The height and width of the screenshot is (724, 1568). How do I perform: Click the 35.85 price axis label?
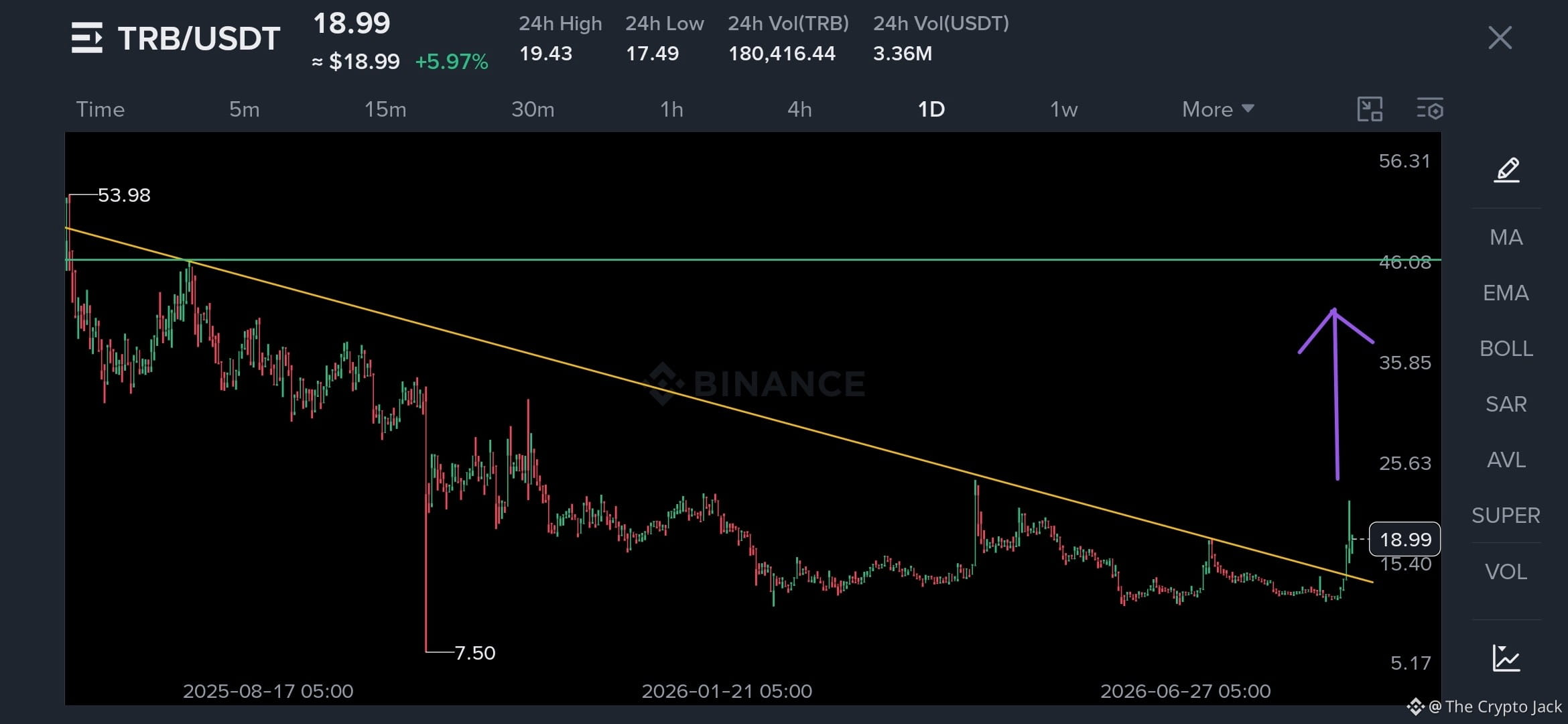click(1405, 363)
